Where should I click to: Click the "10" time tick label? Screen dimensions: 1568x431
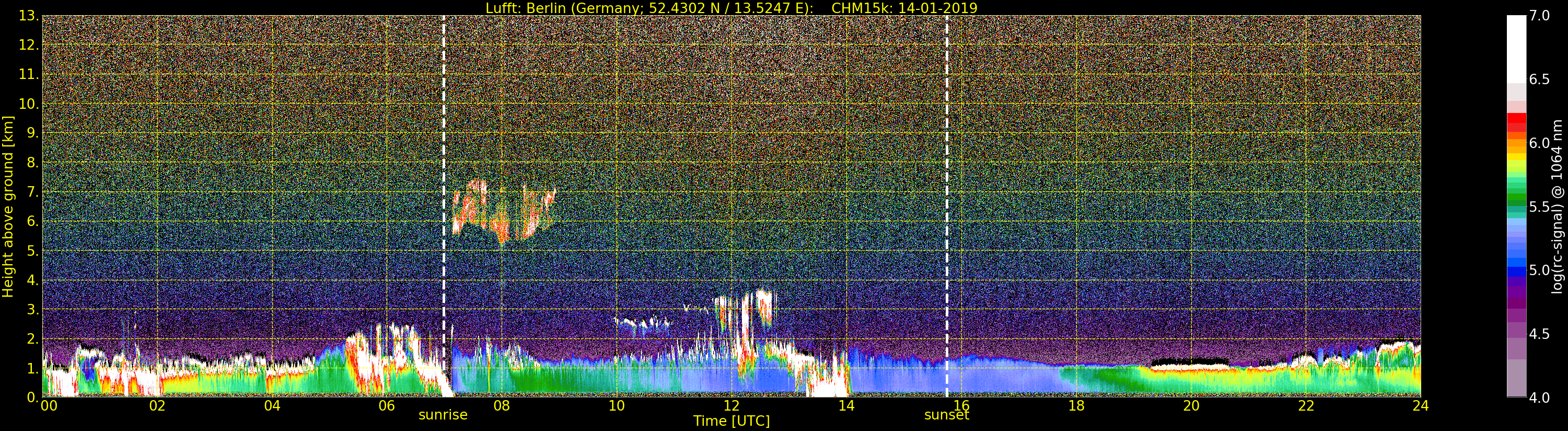(x=617, y=406)
